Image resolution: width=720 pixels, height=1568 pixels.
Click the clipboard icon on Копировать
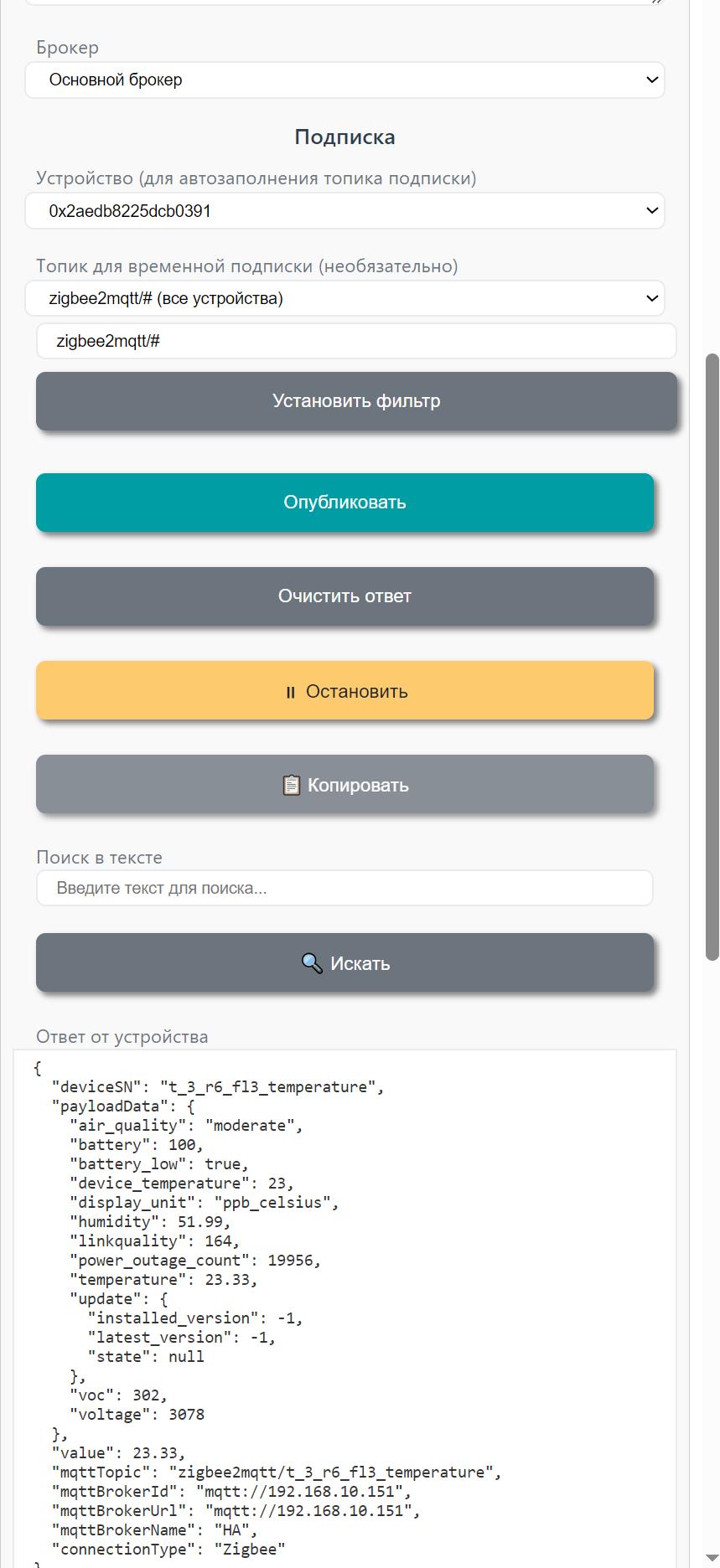point(291,785)
